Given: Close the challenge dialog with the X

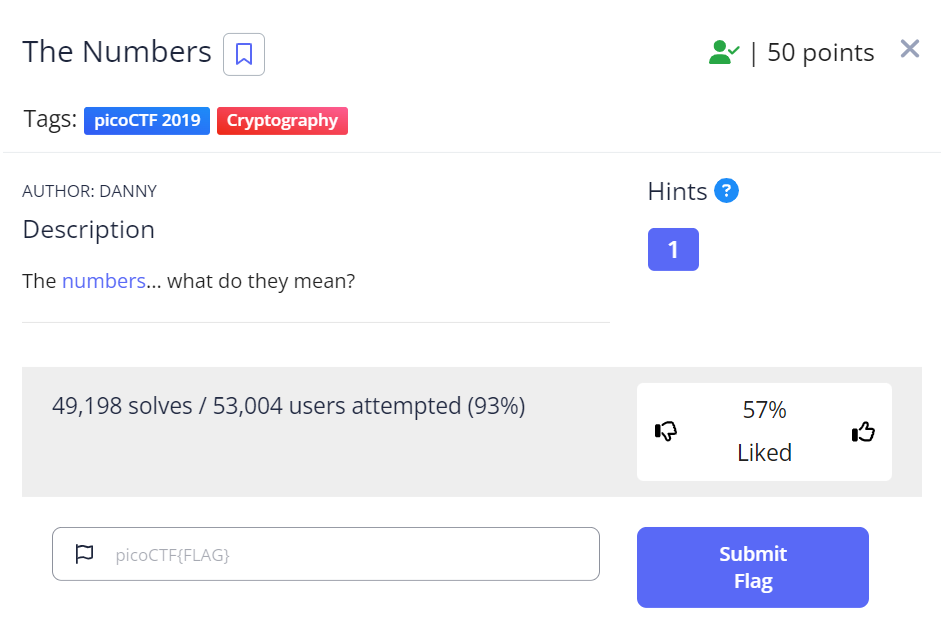Looking at the screenshot, I should (x=909, y=49).
